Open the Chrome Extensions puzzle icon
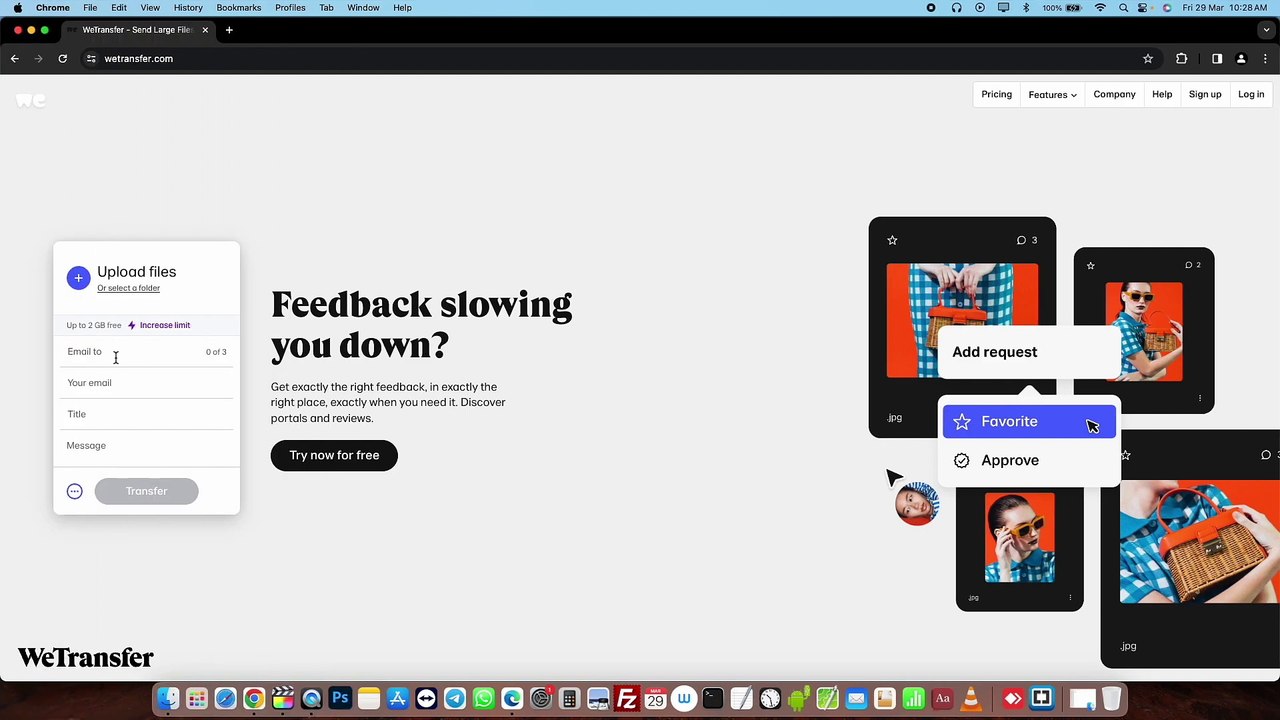Screen dimensions: 1280x720 pyautogui.click(x=1181, y=59)
